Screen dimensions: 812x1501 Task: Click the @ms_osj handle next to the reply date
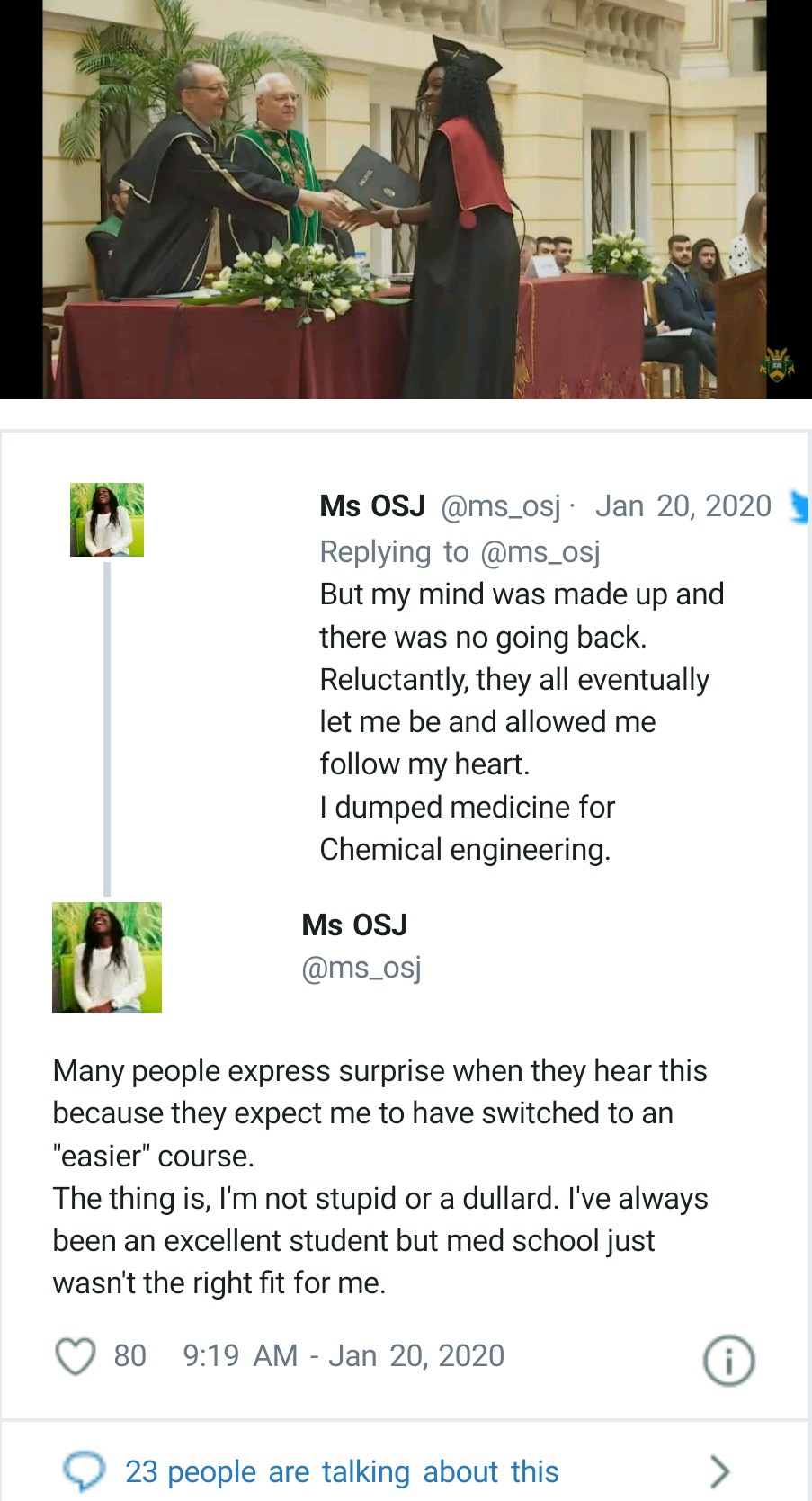501,506
